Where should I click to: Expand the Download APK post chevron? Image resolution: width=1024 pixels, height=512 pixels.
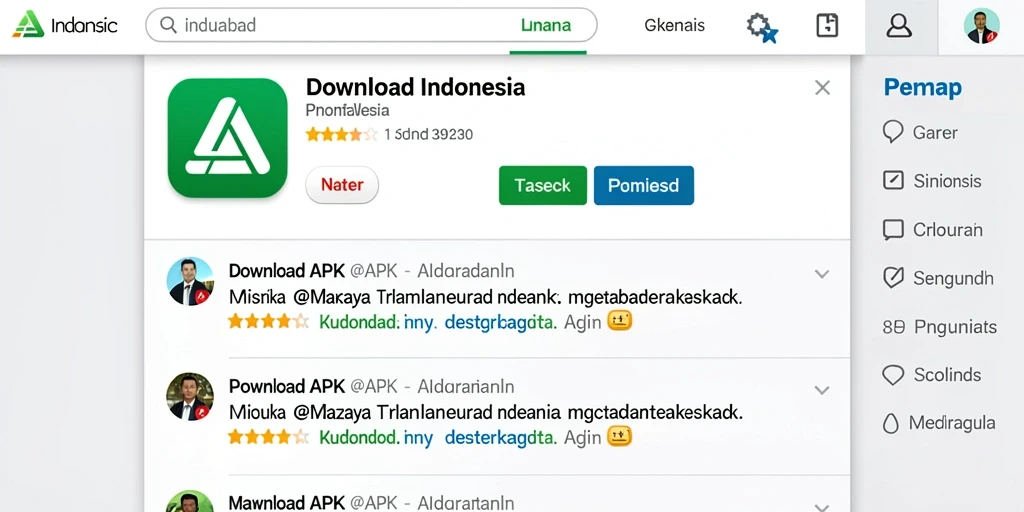(x=822, y=274)
